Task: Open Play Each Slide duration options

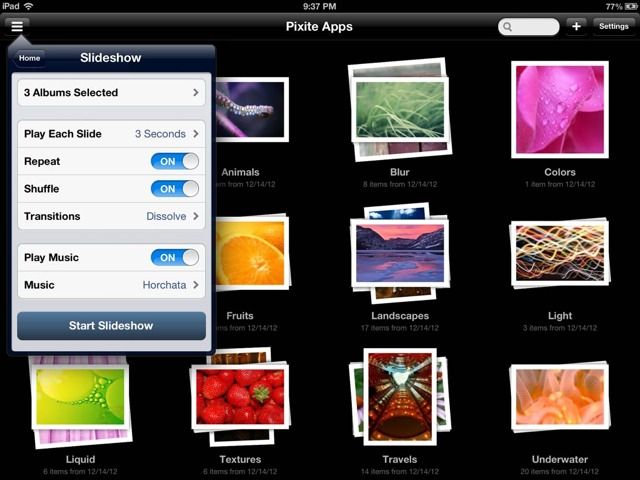Action: (111, 134)
